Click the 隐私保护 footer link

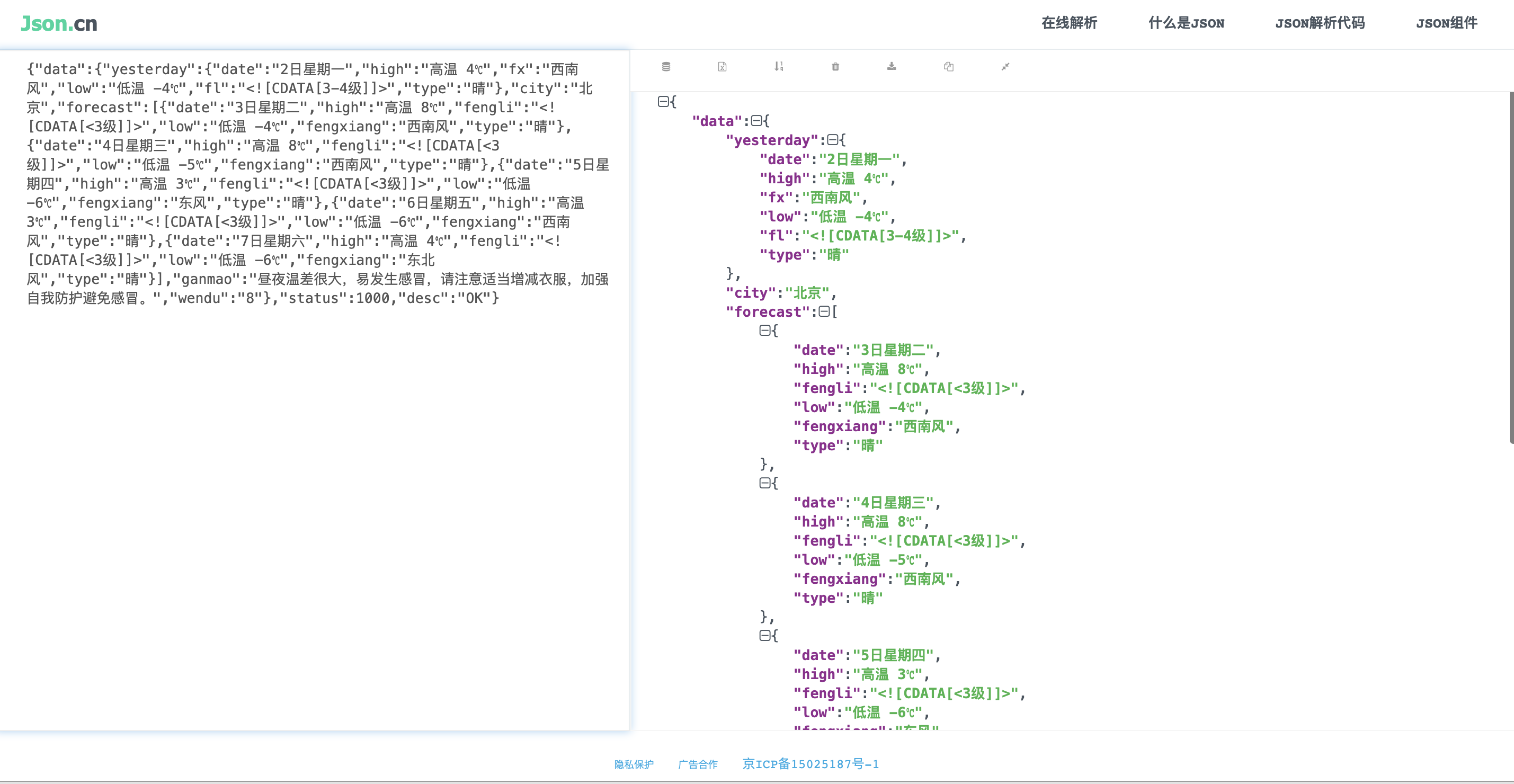pos(634,764)
